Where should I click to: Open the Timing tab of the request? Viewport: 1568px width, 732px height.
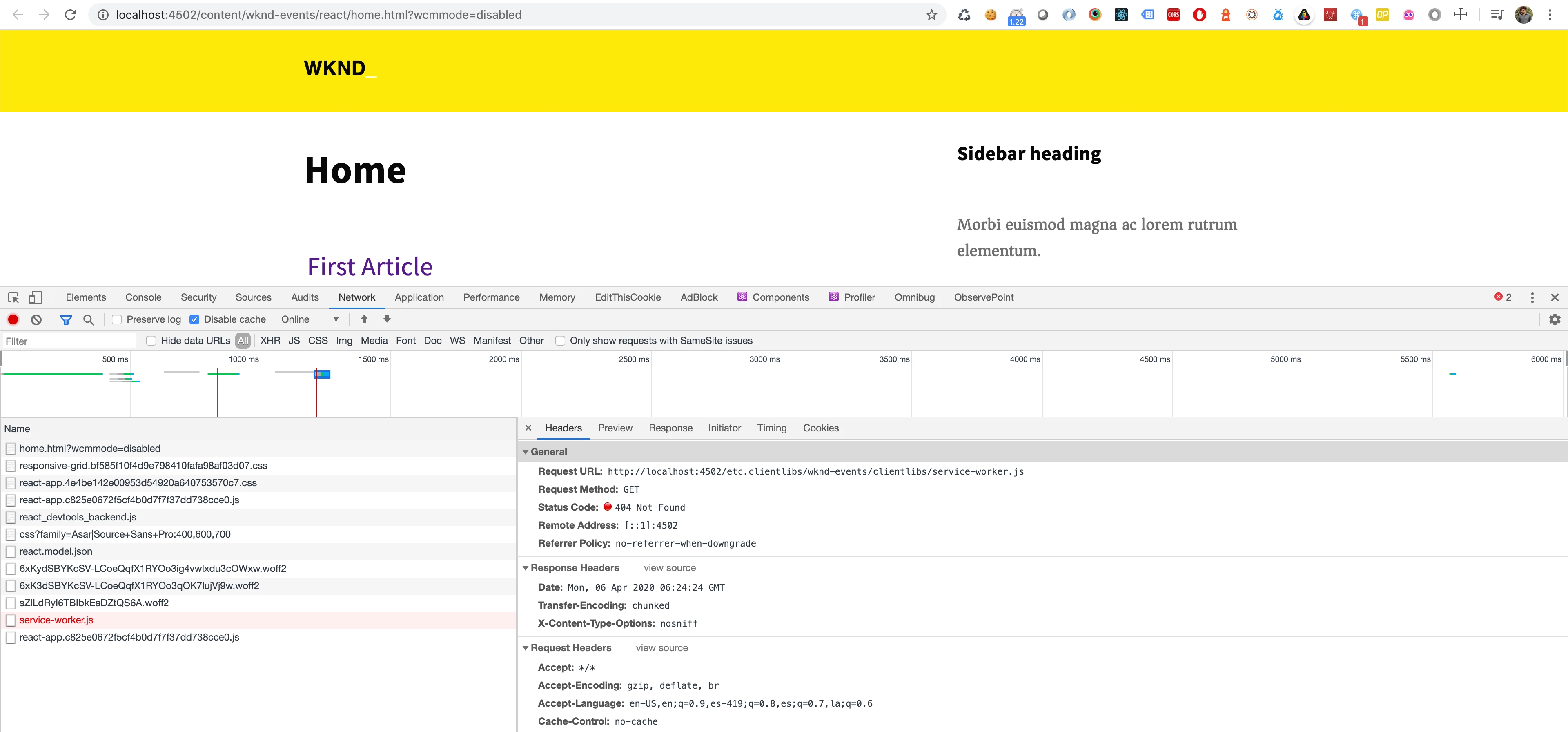coord(771,428)
